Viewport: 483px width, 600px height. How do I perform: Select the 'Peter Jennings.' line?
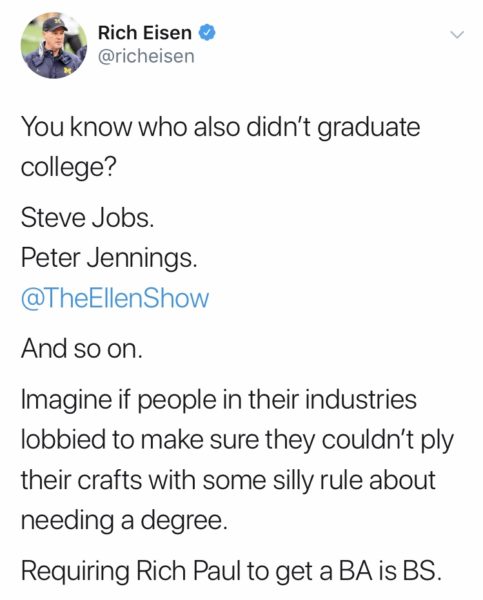(x=109, y=259)
